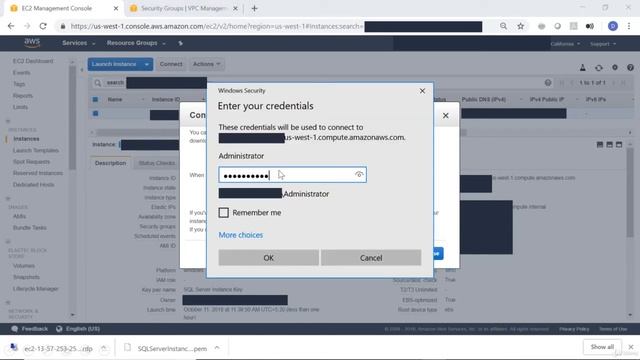Open the Chrome profile avatar
Viewport: 640px width, 360px height.
613,26
